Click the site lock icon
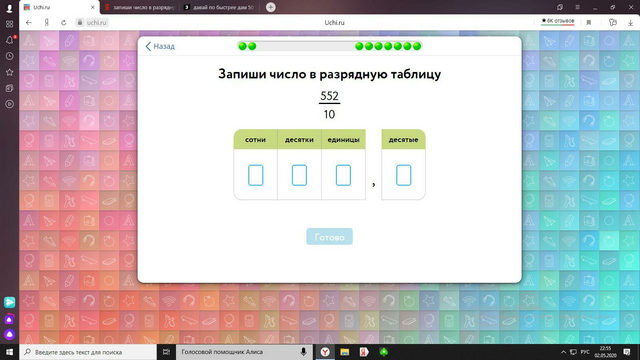Image resolution: width=640 pixels, height=360 pixels. point(80,22)
